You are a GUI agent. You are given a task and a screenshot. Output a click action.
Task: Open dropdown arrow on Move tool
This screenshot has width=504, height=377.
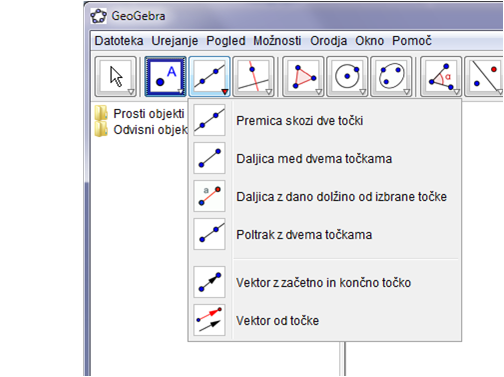coord(131,92)
